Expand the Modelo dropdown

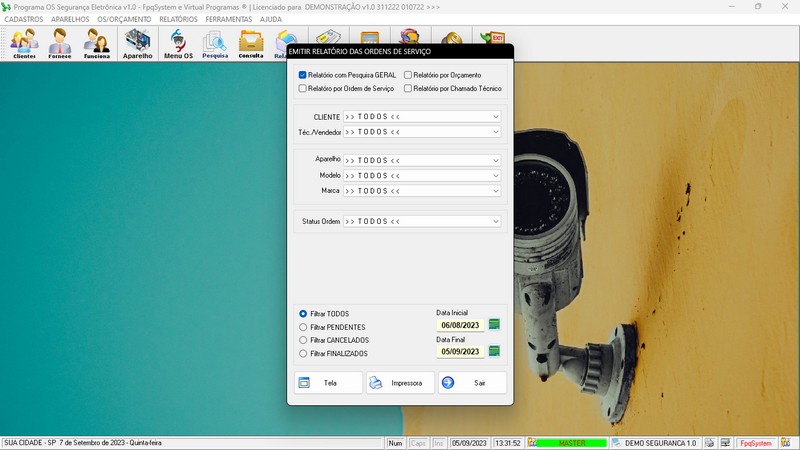click(x=495, y=176)
